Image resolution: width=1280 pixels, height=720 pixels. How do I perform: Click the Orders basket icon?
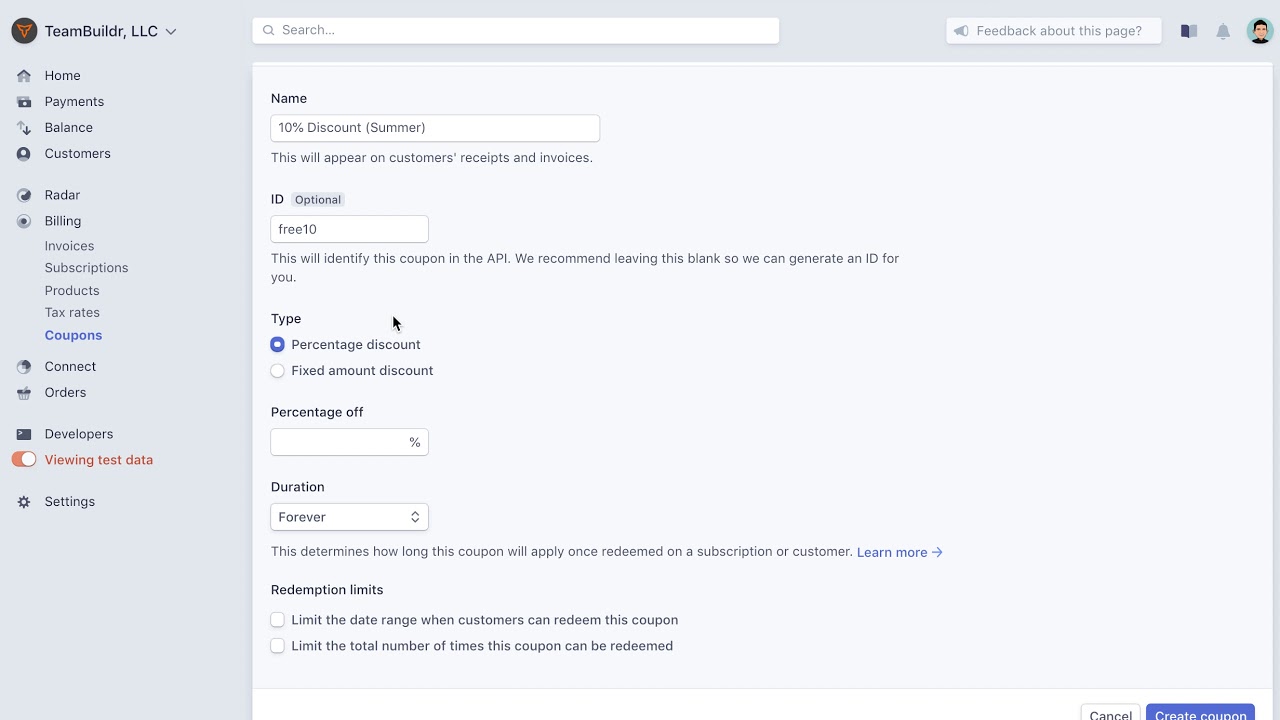(24, 393)
